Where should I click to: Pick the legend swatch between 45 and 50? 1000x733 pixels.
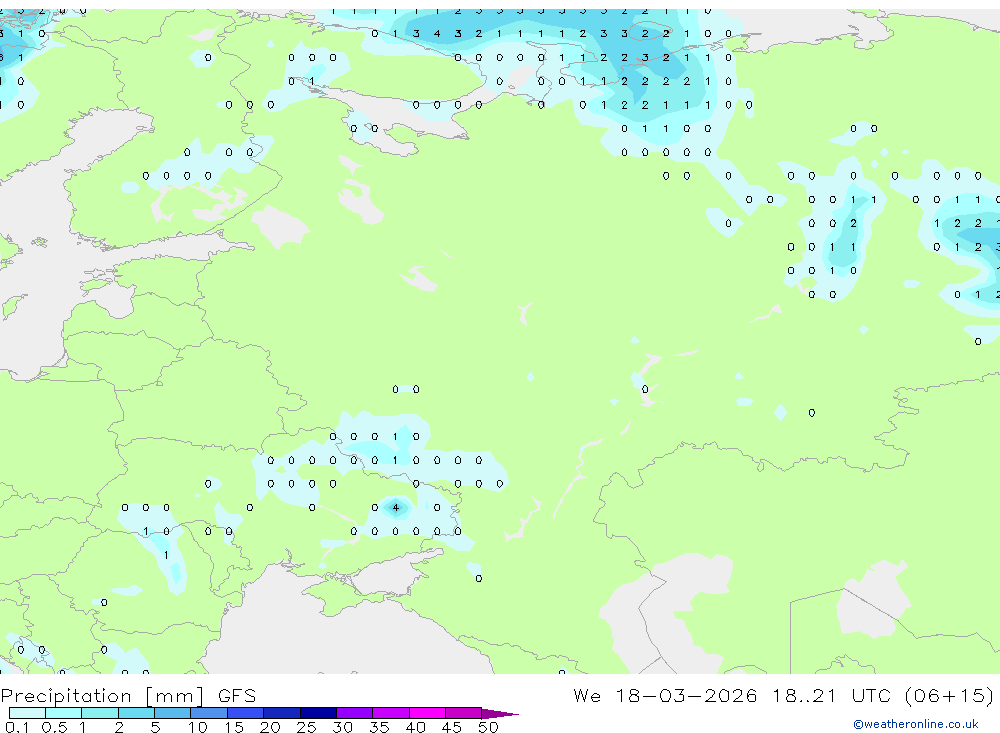463,713
